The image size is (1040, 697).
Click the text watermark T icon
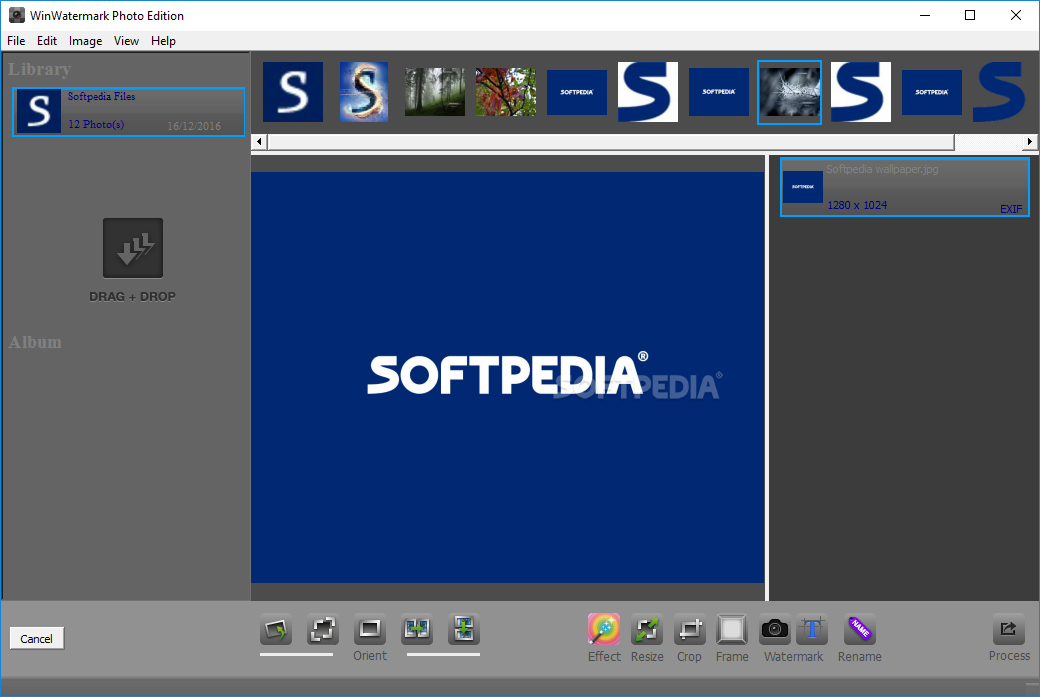click(x=812, y=629)
